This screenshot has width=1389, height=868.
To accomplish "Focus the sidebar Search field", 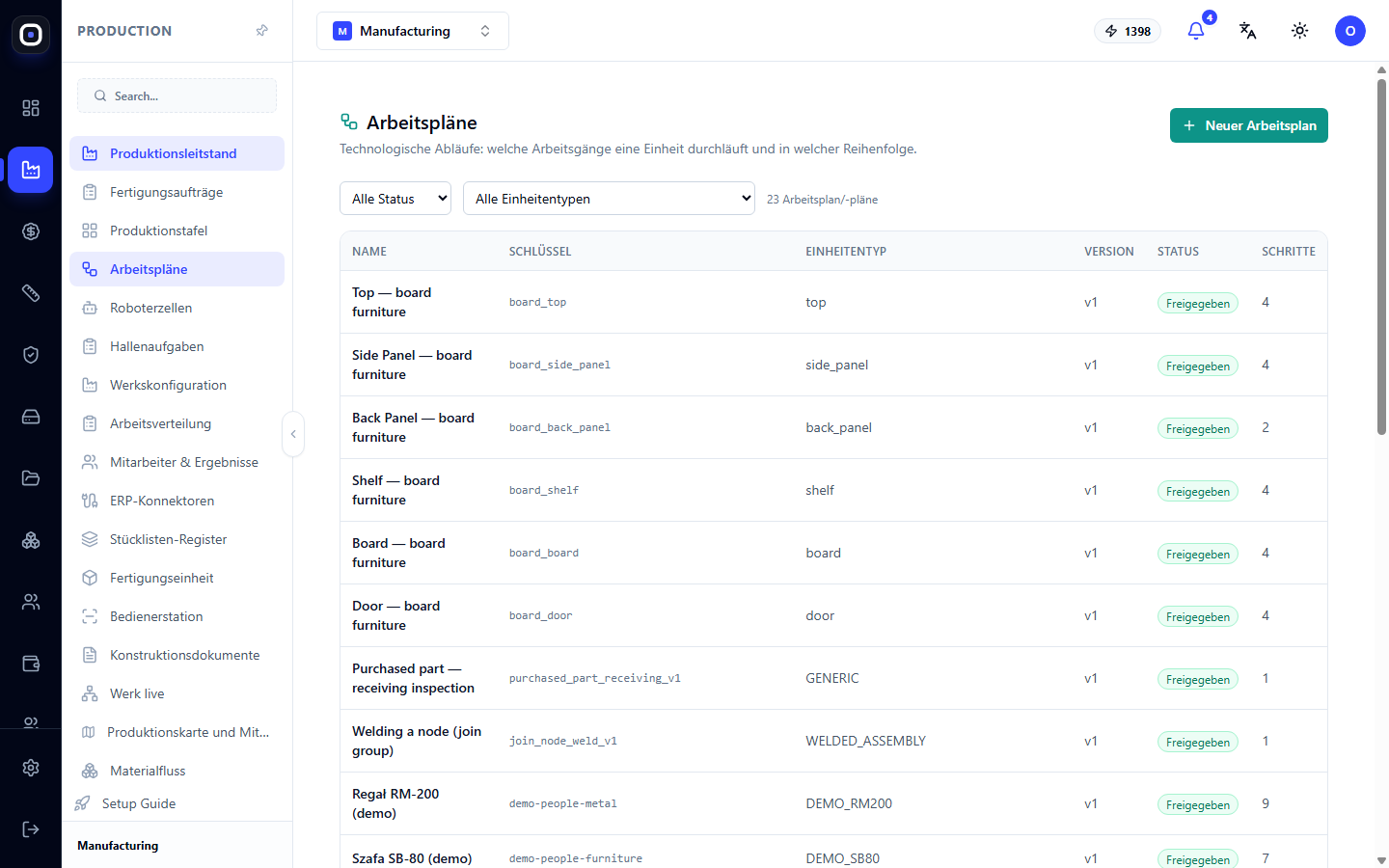I will (x=177, y=95).
